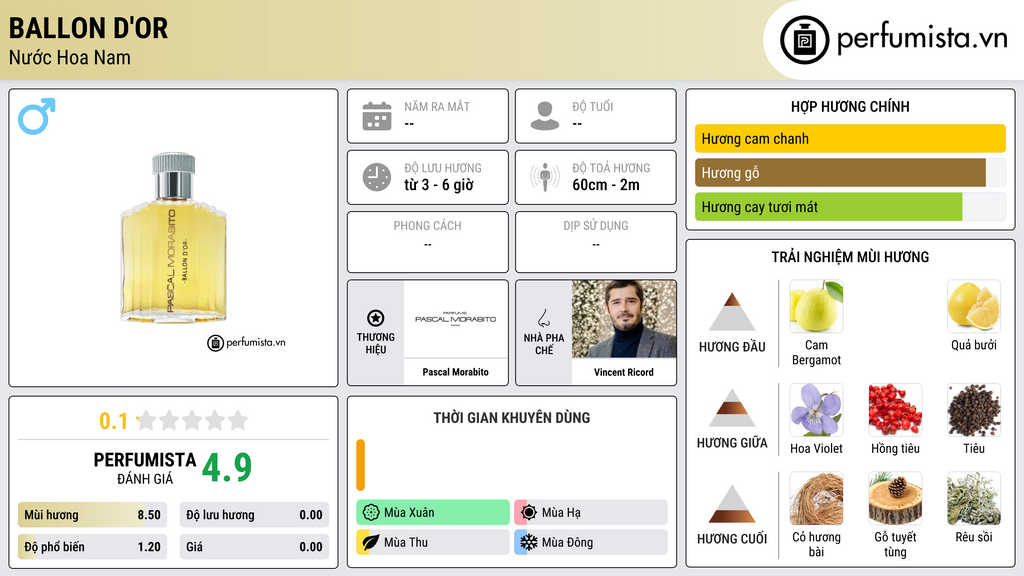Open the Vincent Ricord perfumer name link
Screen dimensions: 1024x576
coord(624,372)
